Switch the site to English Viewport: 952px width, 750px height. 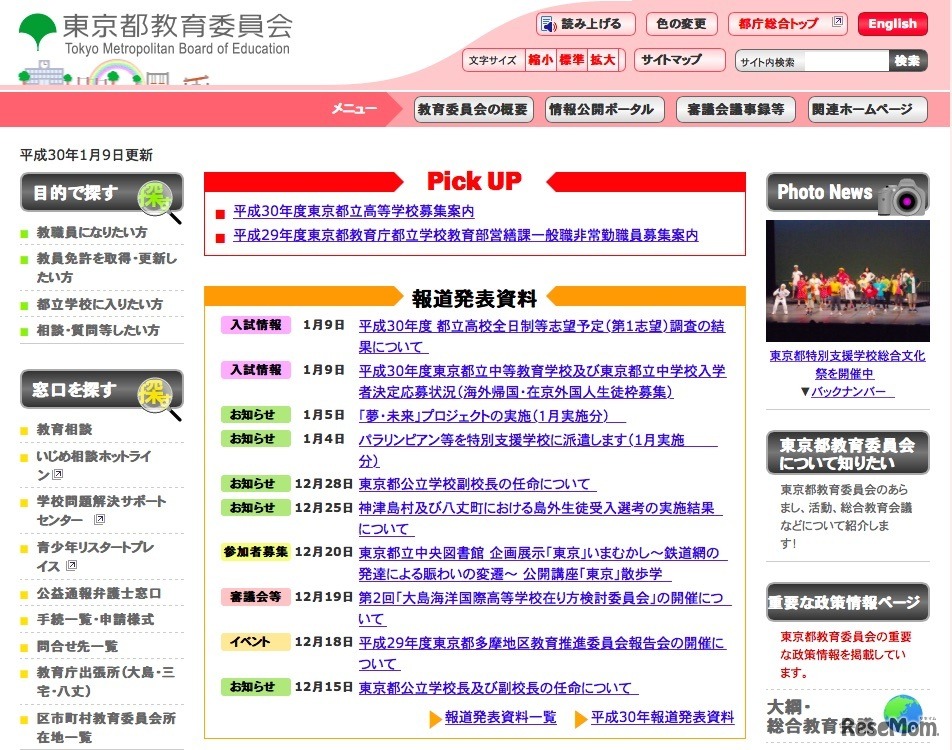point(891,23)
